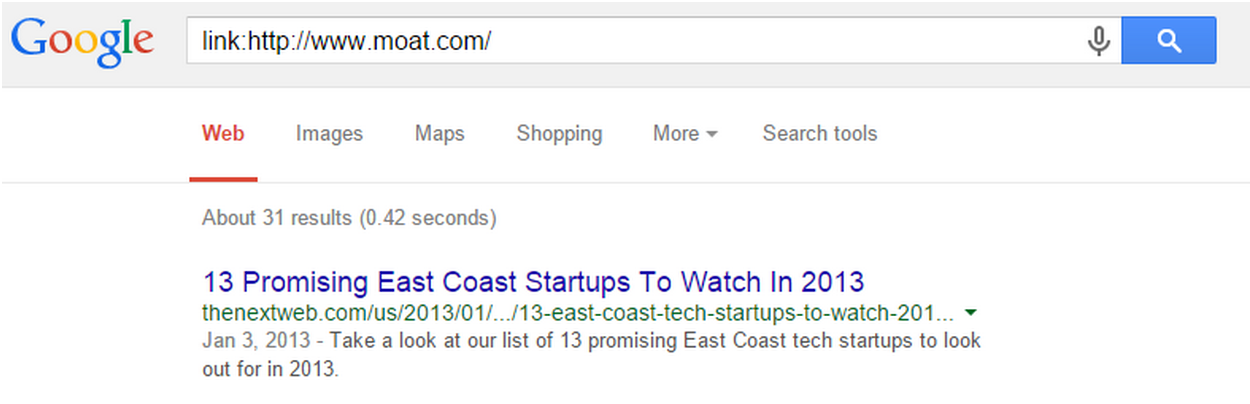Image resolution: width=1250 pixels, height=404 pixels.
Task: Click the red underline beneath the Web tab
Action: (x=223, y=179)
